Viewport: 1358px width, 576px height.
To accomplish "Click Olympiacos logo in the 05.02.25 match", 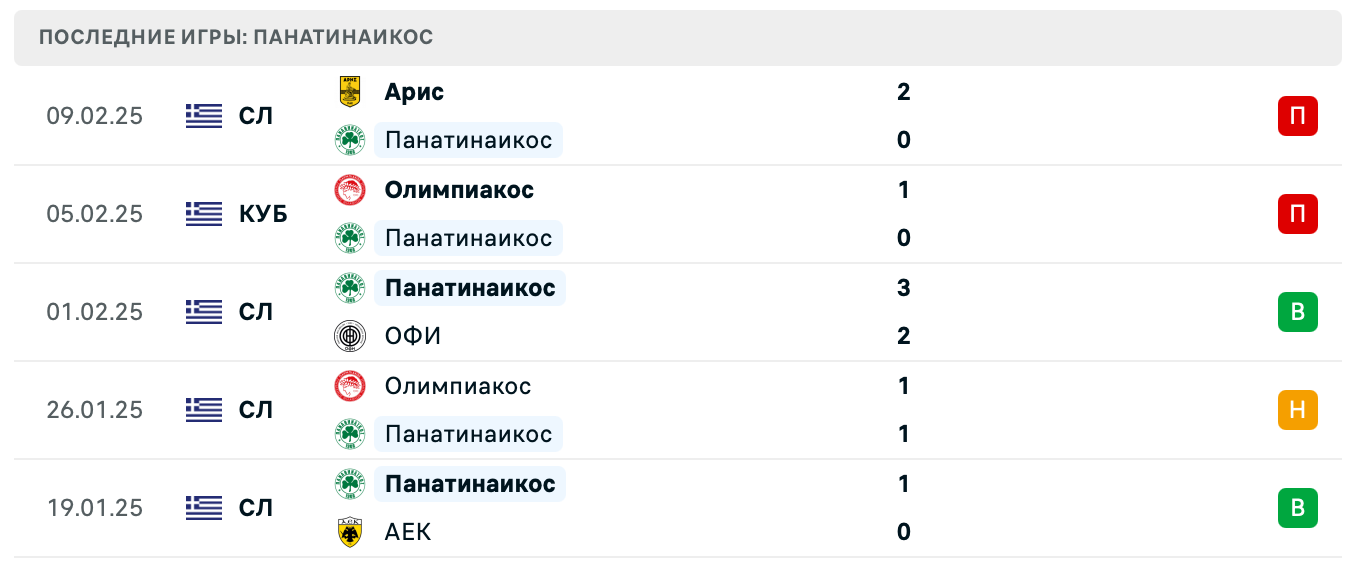I will 349,190.
